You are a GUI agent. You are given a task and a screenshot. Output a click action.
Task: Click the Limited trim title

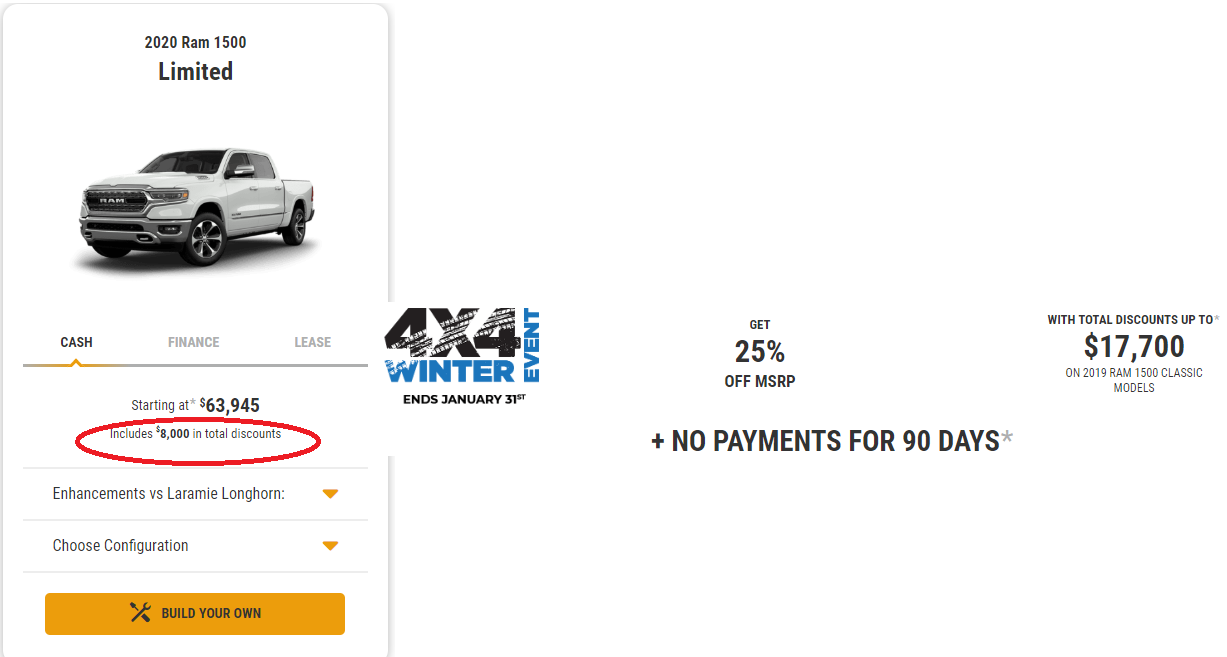196,72
